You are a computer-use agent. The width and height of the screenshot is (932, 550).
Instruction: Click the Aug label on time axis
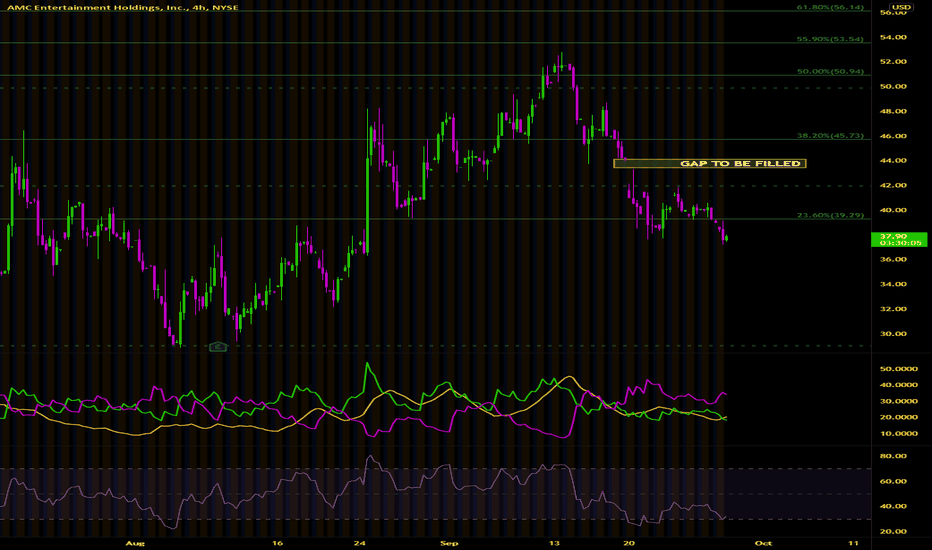click(135, 543)
